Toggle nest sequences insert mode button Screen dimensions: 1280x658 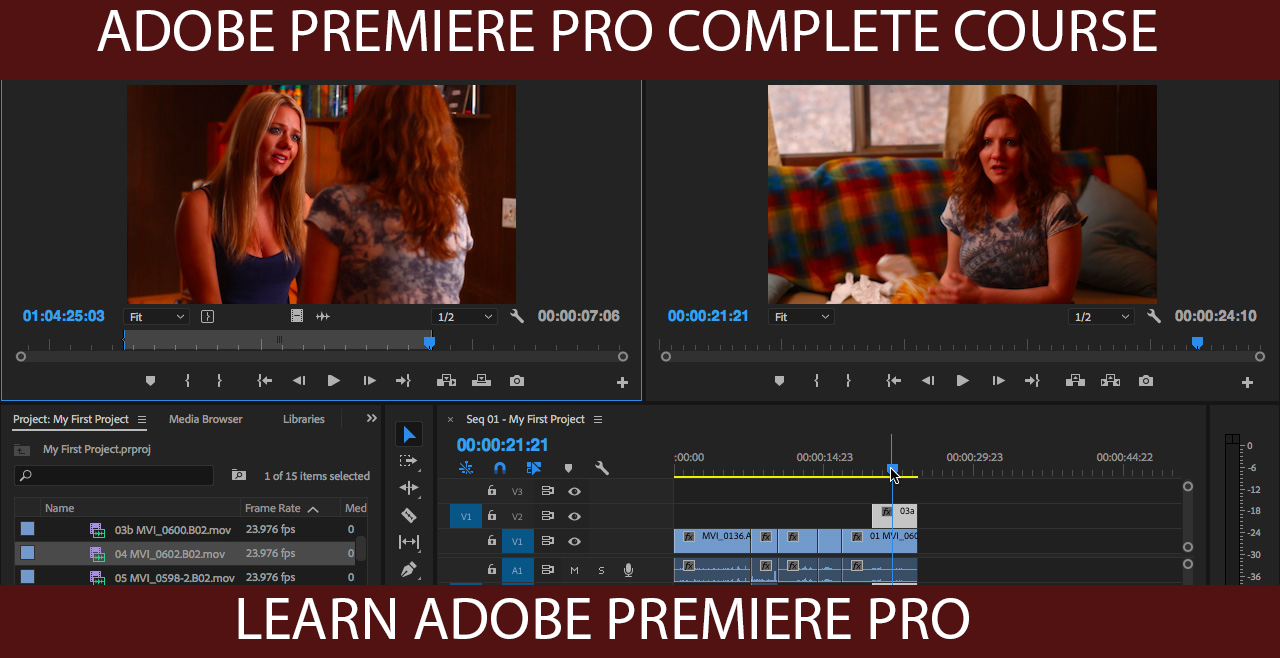click(466, 468)
